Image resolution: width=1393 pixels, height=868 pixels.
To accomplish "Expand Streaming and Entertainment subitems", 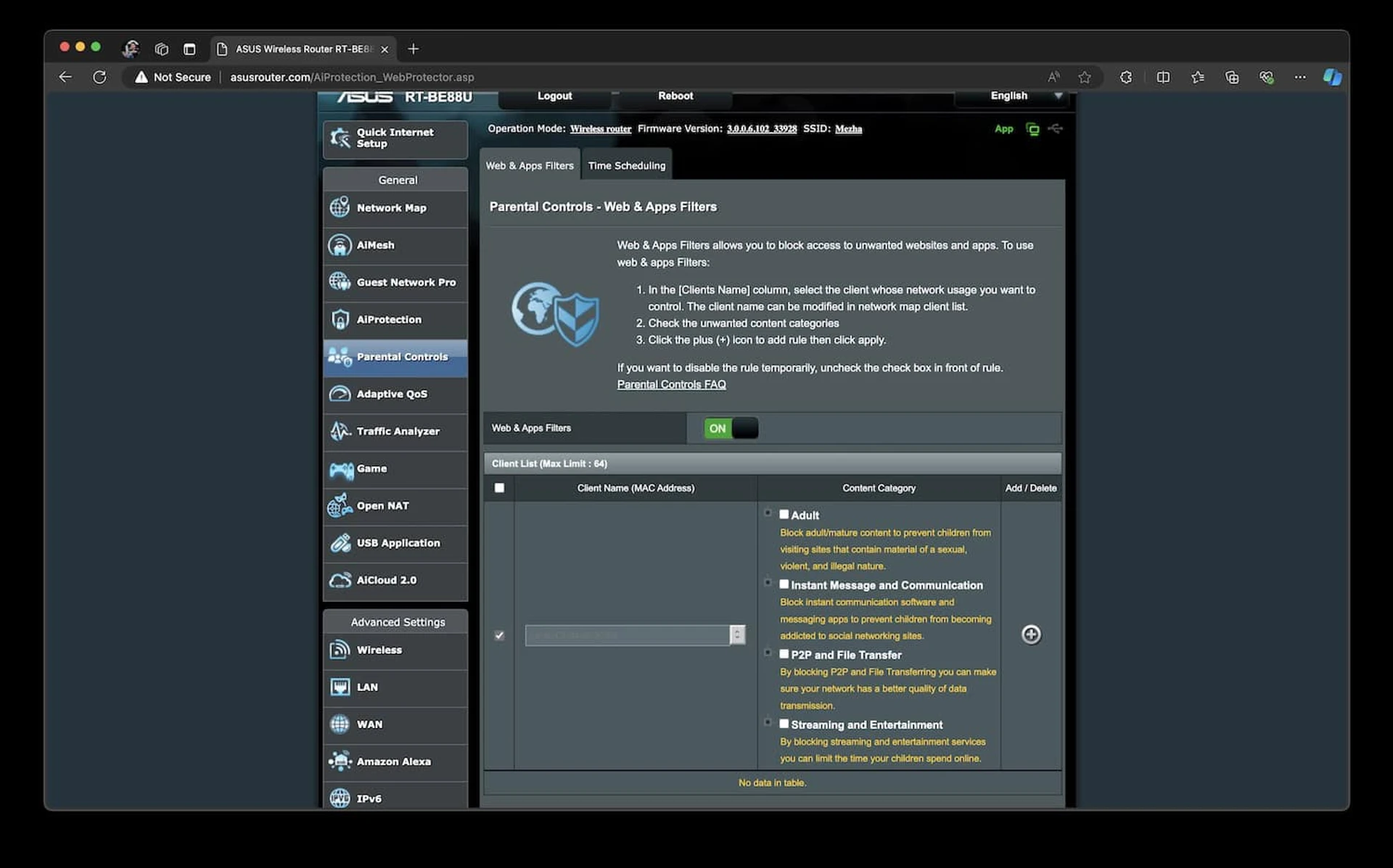I will coord(768,722).
